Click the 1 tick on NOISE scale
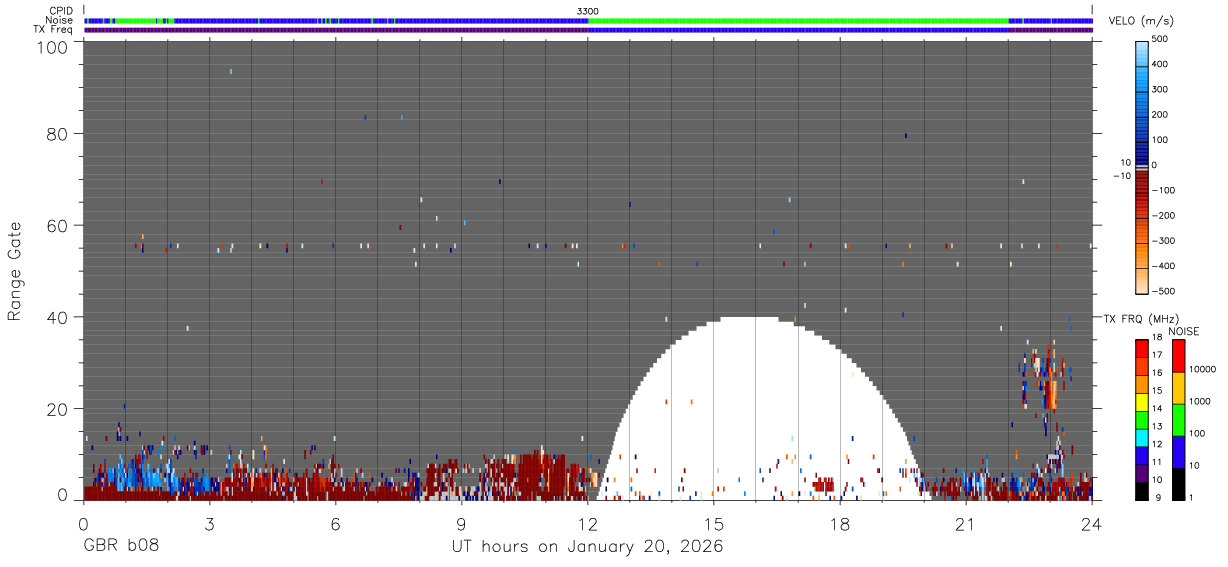This screenshot has height=567, width=1228. pos(1192,498)
